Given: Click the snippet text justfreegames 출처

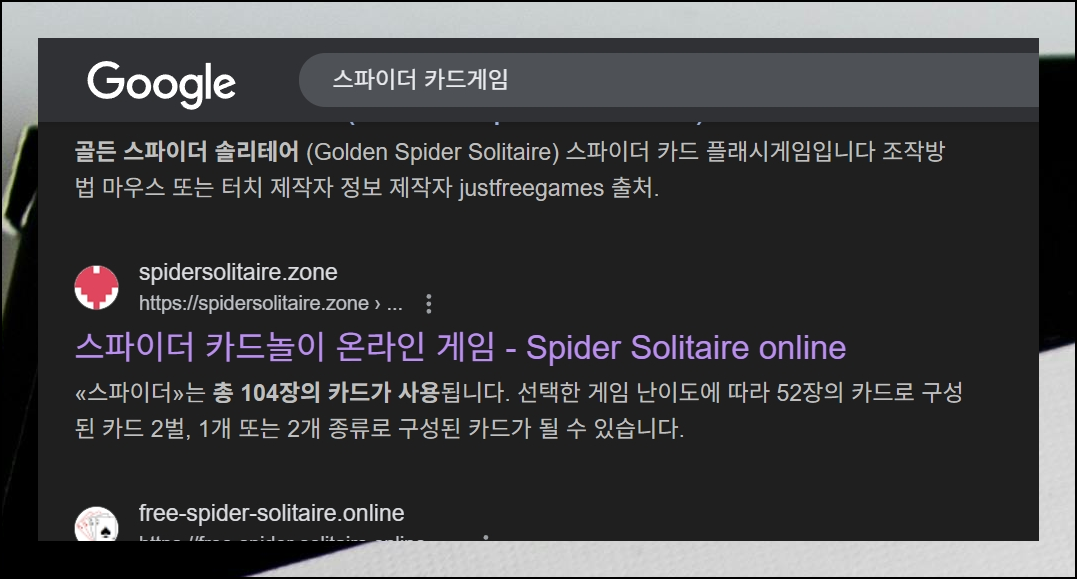Looking at the screenshot, I should pyautogui.click(x=558, y=188).
